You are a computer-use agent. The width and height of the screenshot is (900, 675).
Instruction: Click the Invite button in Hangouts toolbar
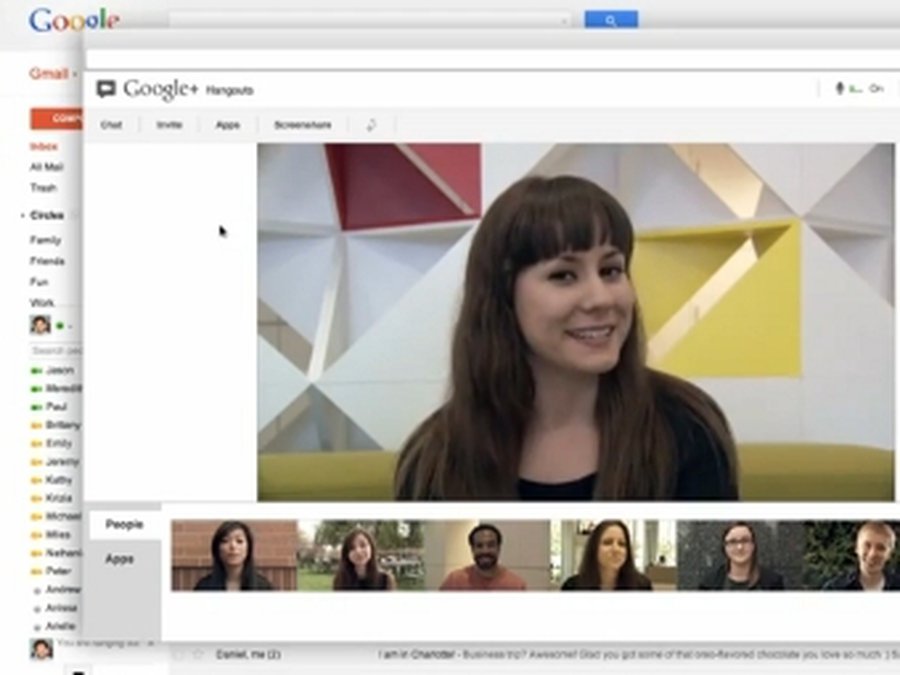[x=169, y=125]
